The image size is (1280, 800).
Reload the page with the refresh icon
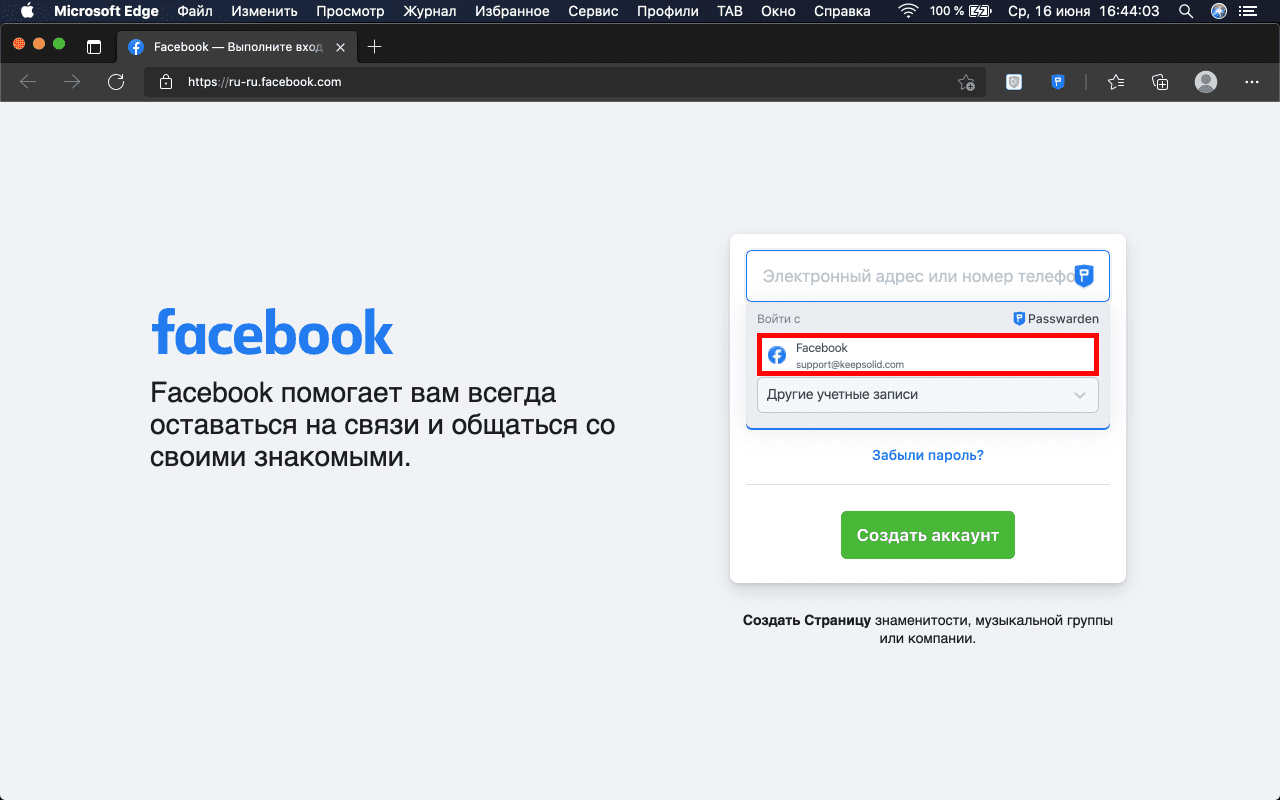(x=116, y=82)
